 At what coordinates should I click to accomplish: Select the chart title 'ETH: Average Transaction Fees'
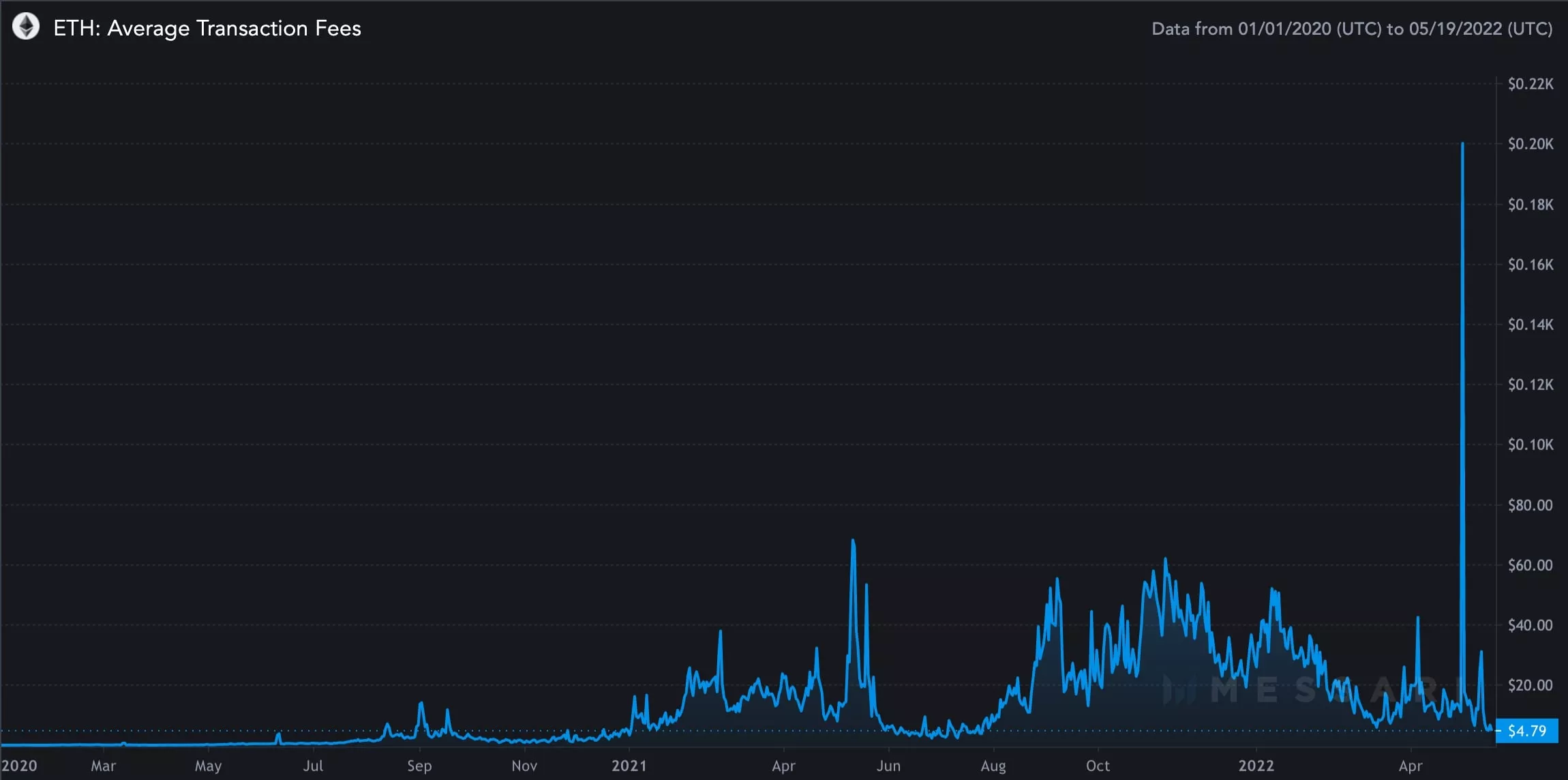(x=207, y=28)
